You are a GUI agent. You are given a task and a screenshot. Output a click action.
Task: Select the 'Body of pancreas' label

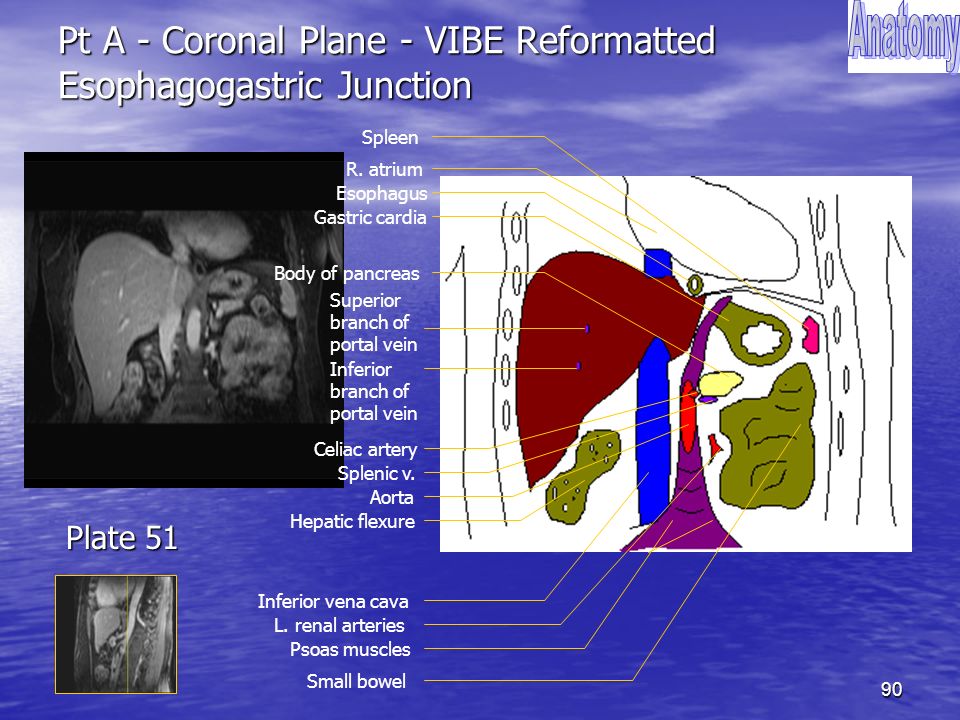coord(347,274)
